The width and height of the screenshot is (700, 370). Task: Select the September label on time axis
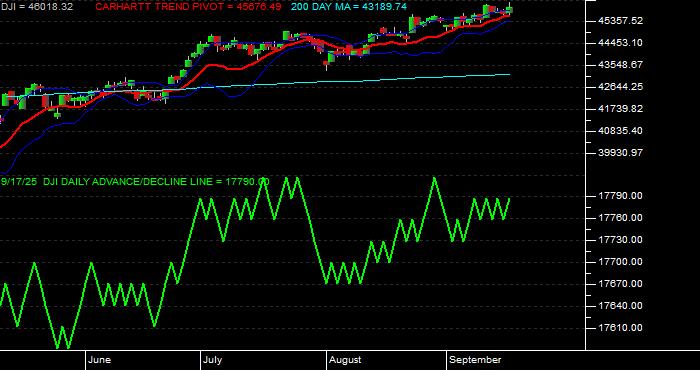[x=475, y=360]
